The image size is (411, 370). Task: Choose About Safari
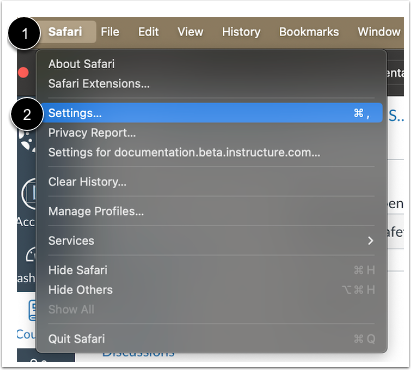[x=211, y=64]
